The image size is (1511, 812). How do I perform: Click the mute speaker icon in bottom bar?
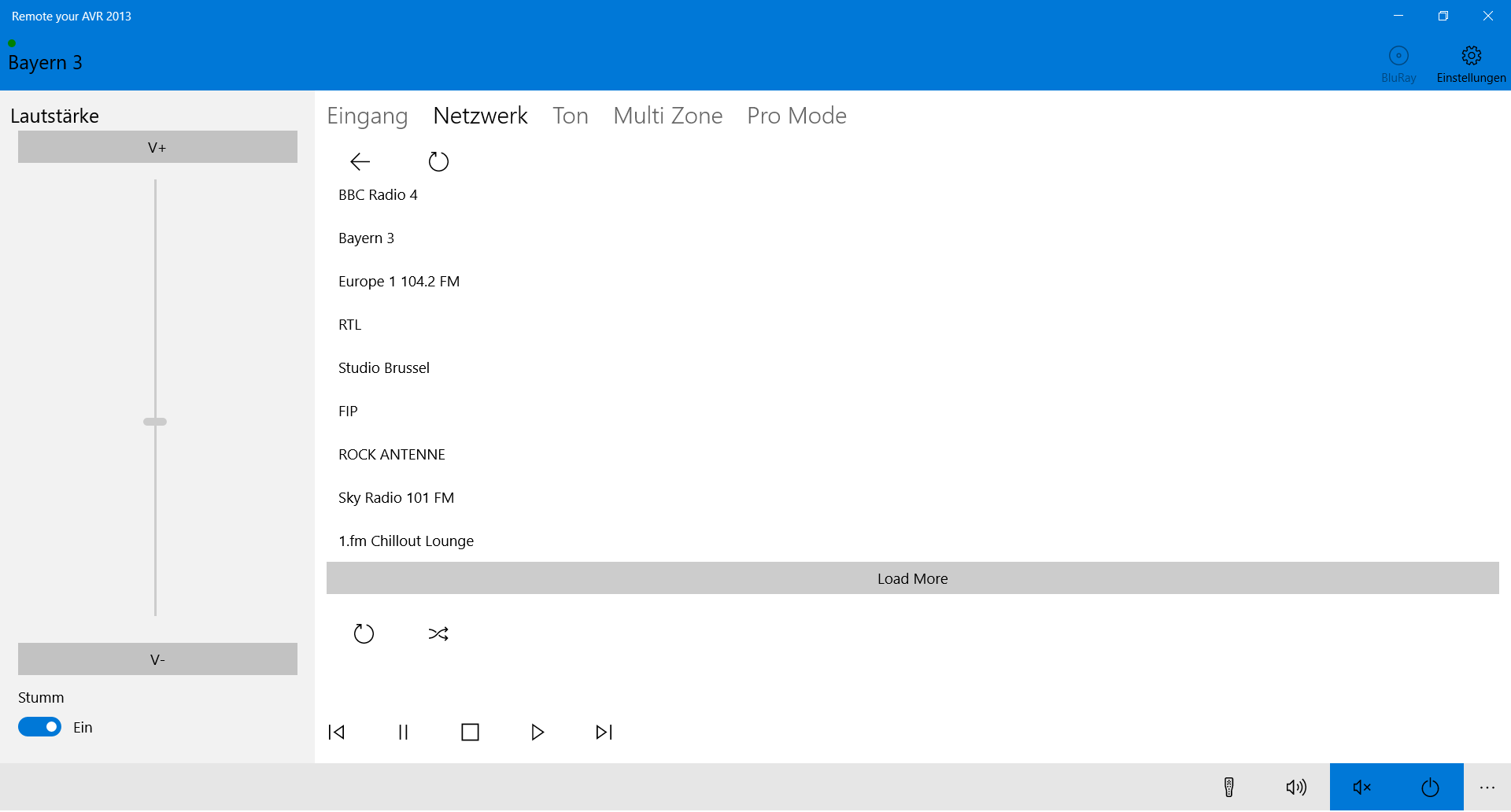coord(1362,788)
